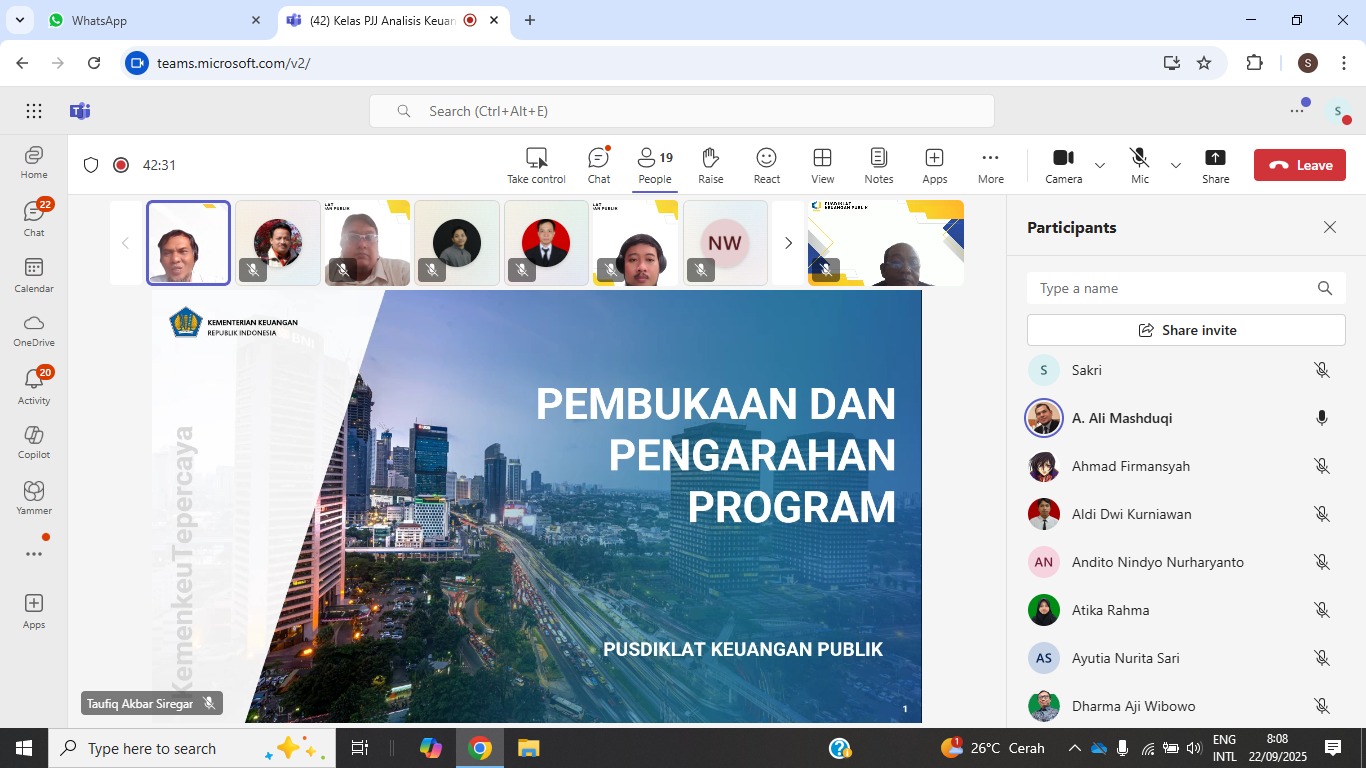The width and height of the screenshot is (1366, 768).
Task: Type a name search field
Action: point(1186,288)
